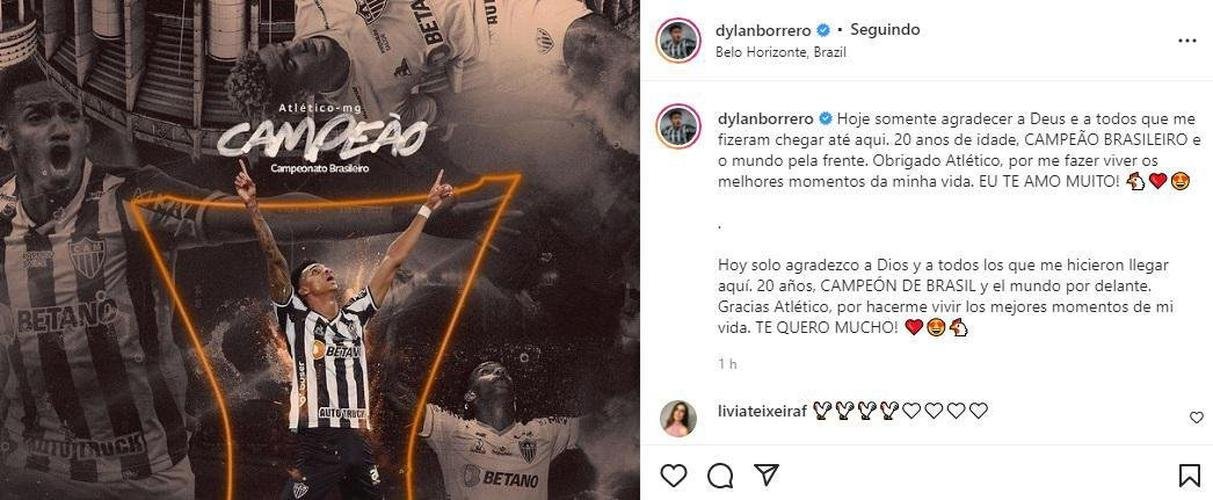
Task: Open three-dot more options menu
Action: 1187,41
